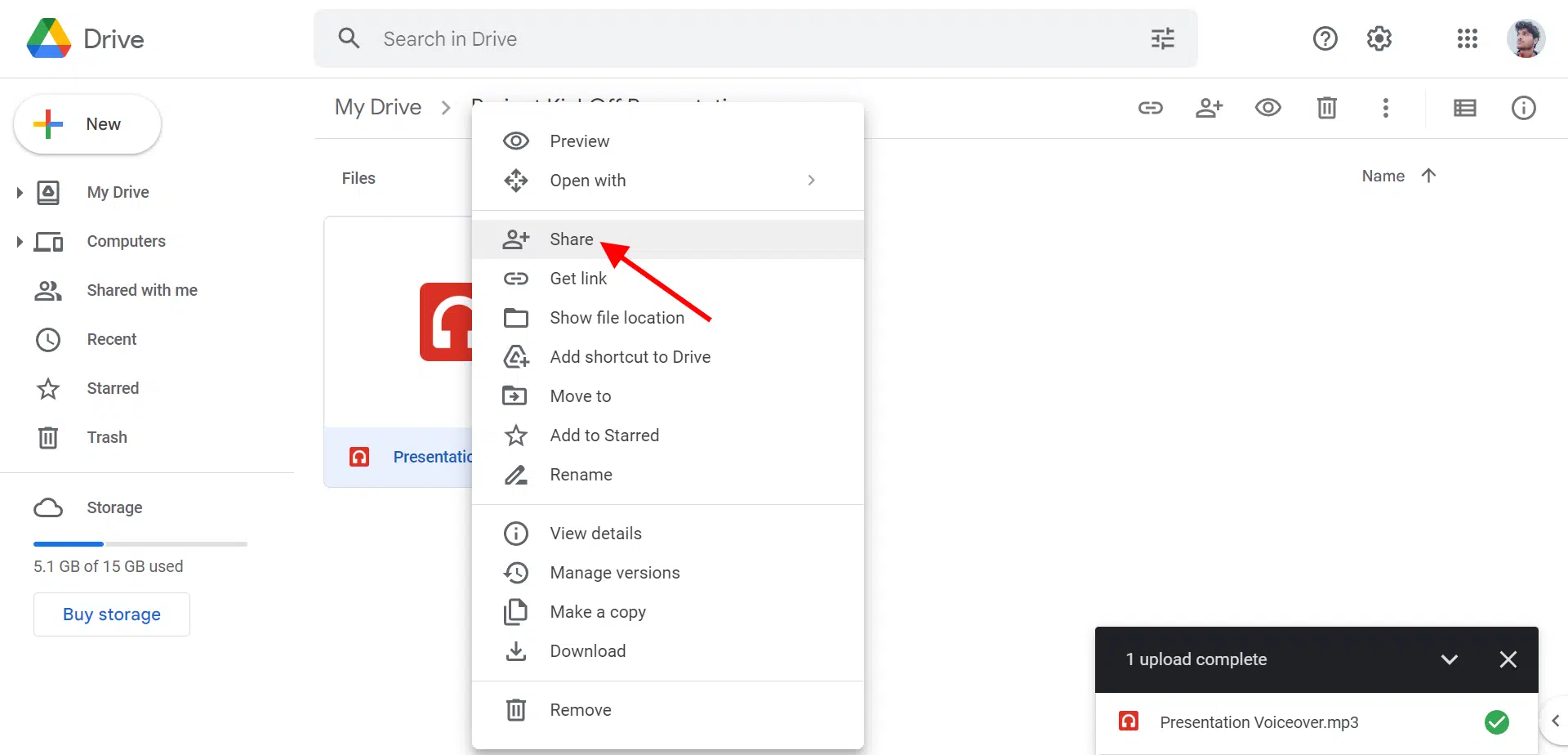Click the Buy storage button
Viewport: 1568px width, 755px height.
click(112, 614)
